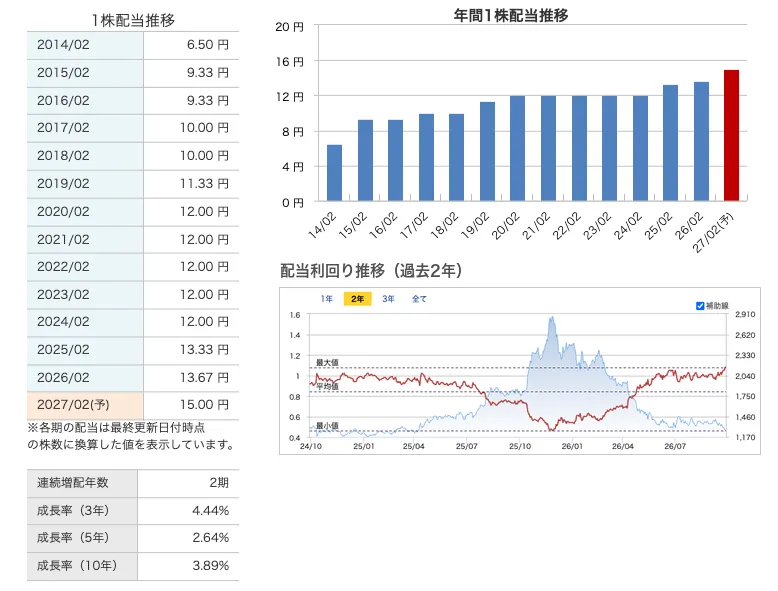Select the 13.33 円 dividend value
The image size is (778, 591).
pyautogui.click(x=204, y=349)
